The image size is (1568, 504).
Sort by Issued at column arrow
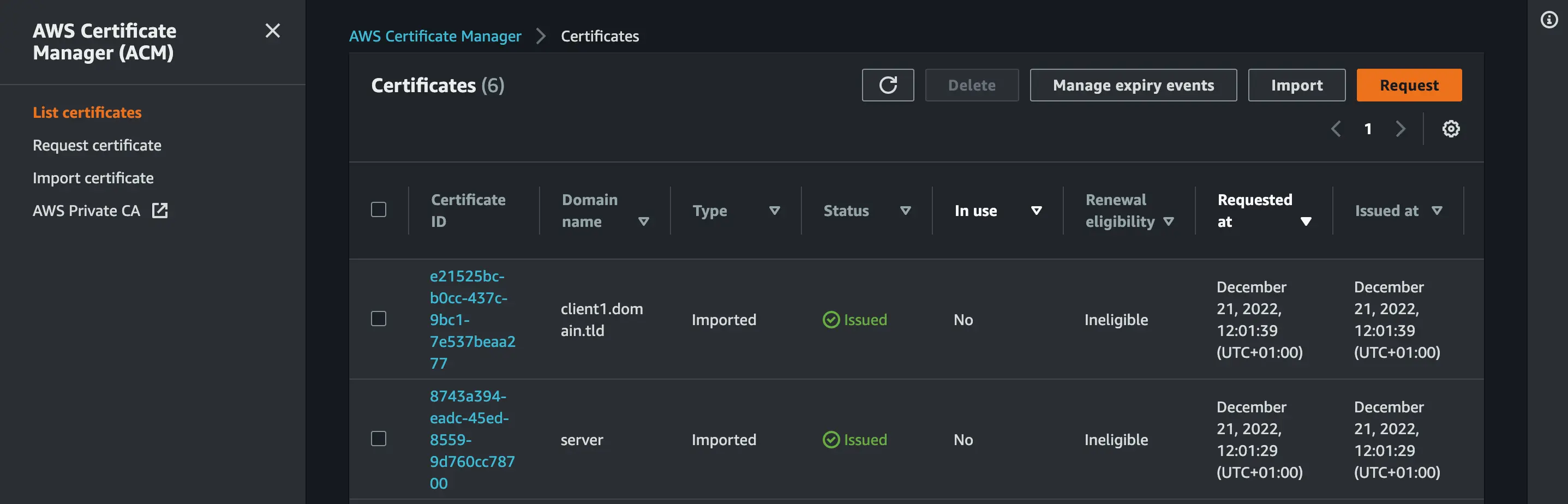[x=1437, y=211]
